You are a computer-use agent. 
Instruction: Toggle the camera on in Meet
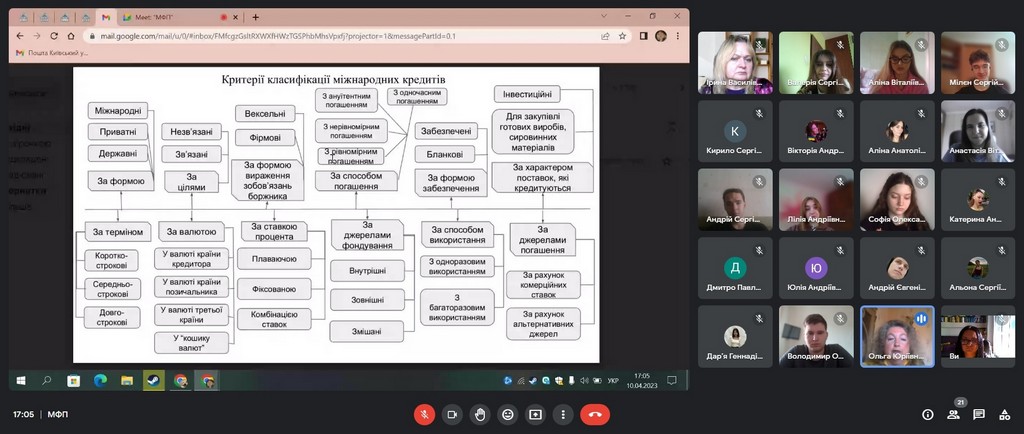point(451,414)
